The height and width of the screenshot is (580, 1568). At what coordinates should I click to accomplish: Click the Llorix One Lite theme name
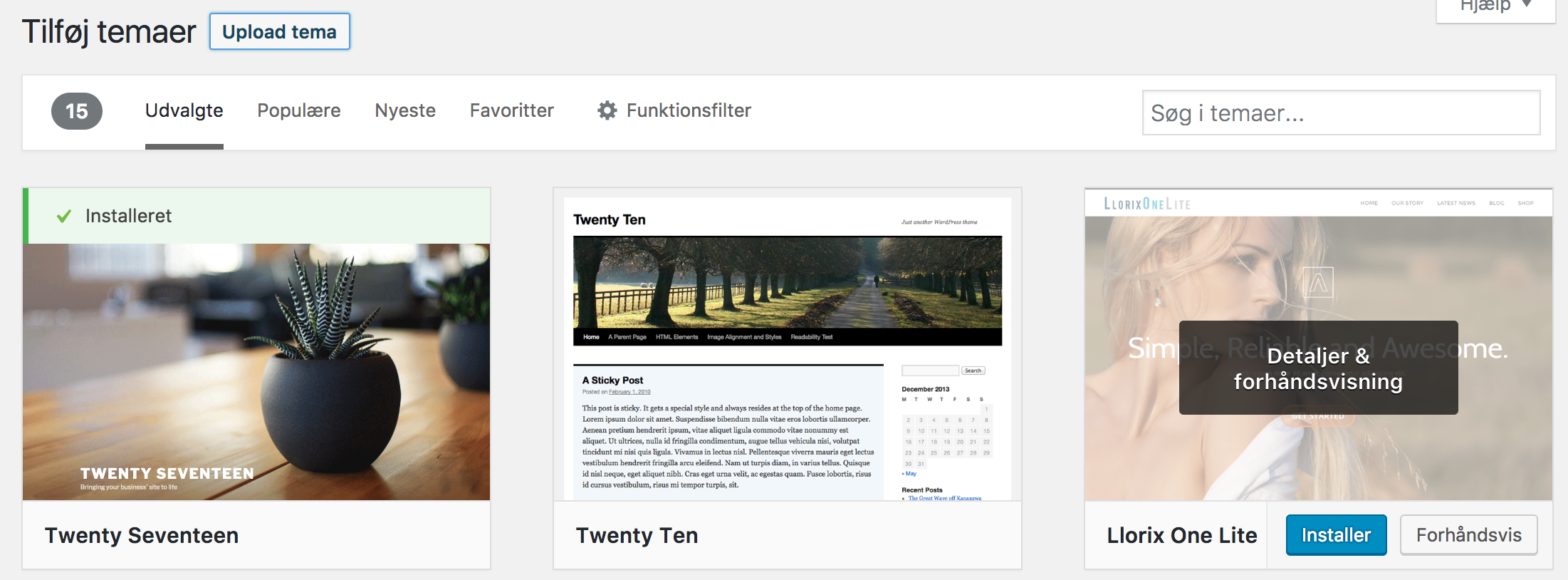coord(1182,535)
